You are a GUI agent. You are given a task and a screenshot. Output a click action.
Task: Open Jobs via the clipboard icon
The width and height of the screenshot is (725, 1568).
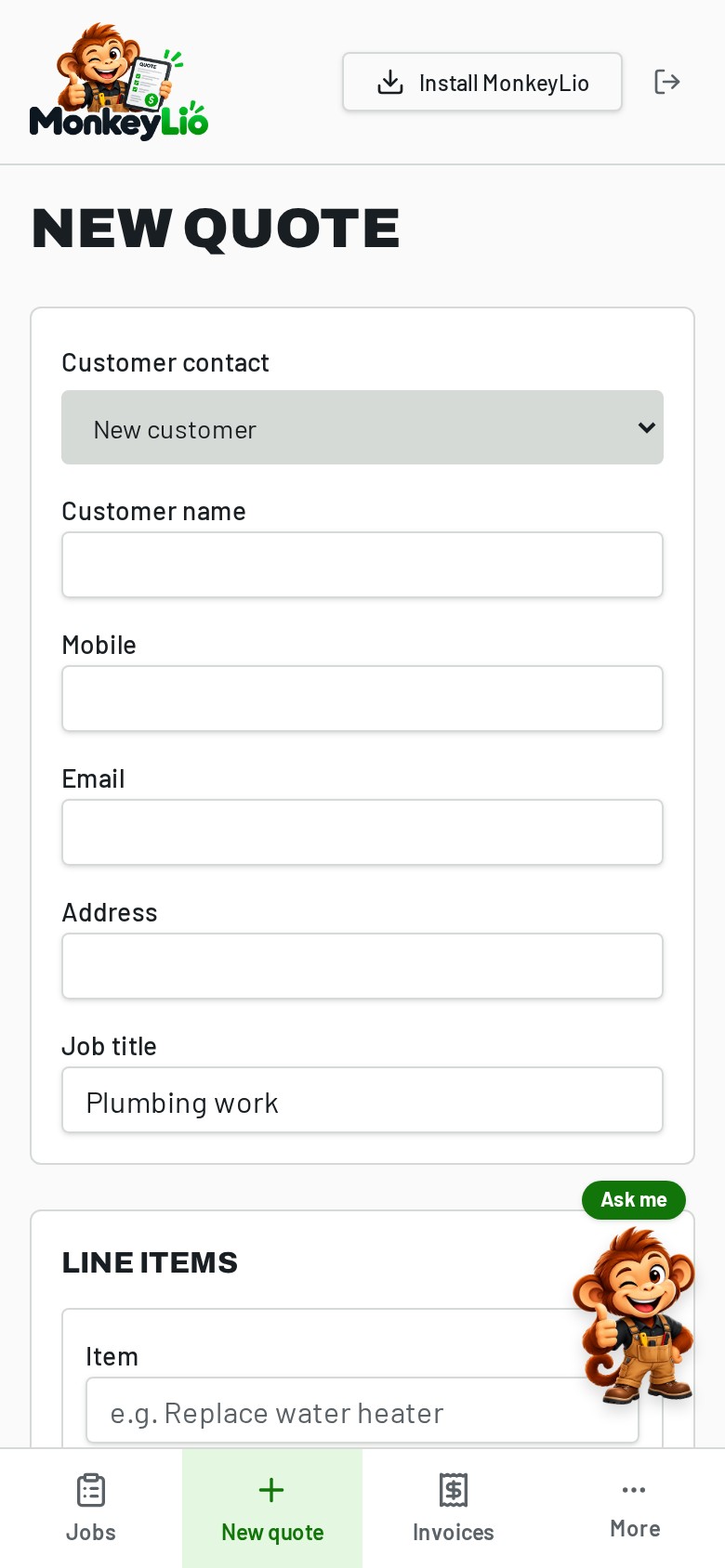[x=91, y=1490]
